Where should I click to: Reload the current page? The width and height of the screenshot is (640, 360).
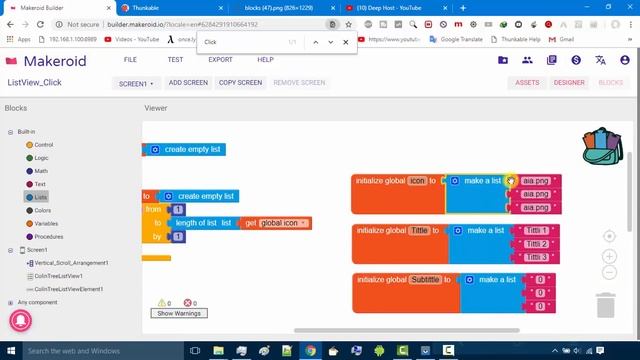pyautogui.click(x=40, y=24)
